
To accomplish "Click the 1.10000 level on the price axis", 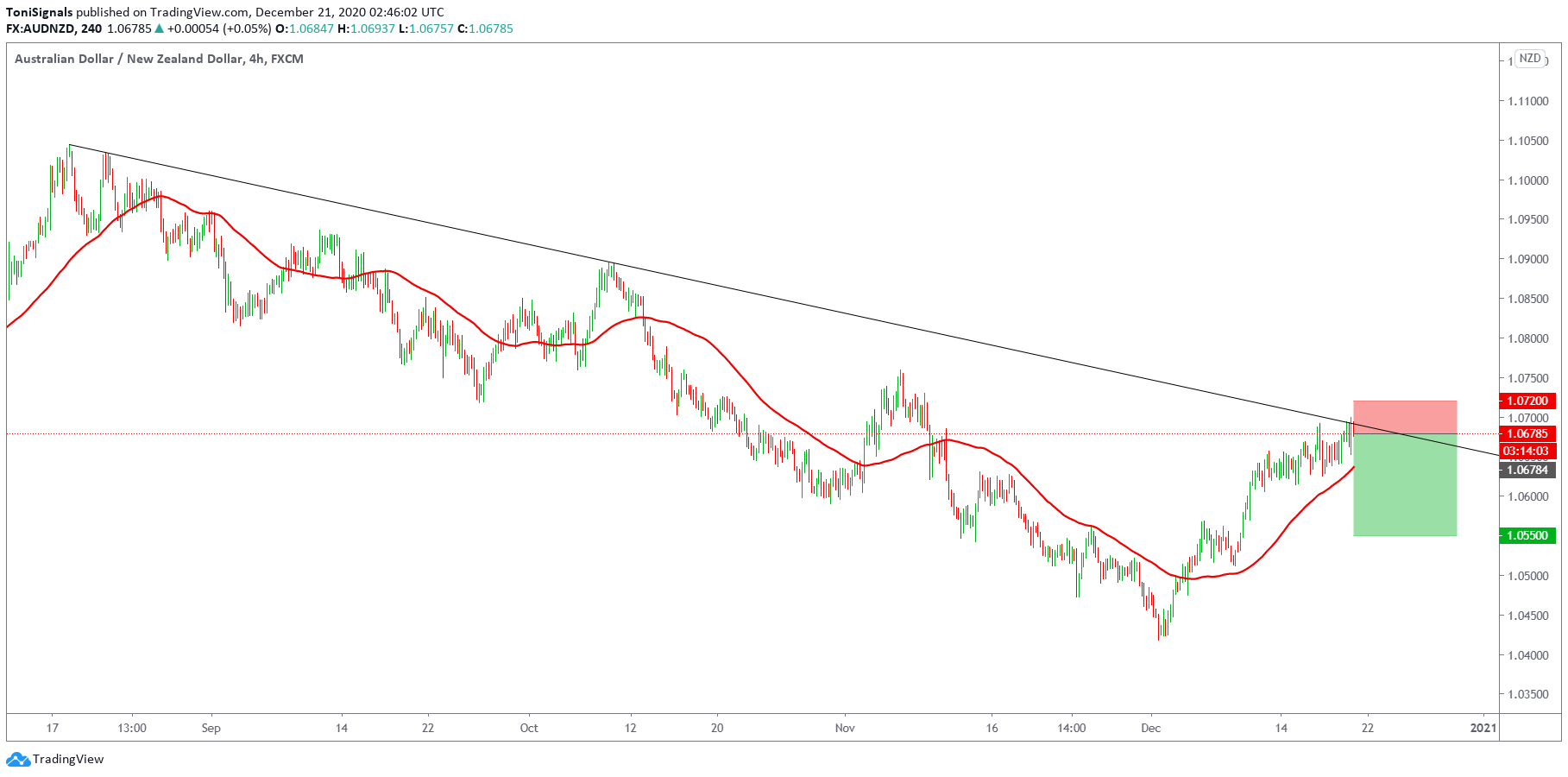I will (1527, 180).
